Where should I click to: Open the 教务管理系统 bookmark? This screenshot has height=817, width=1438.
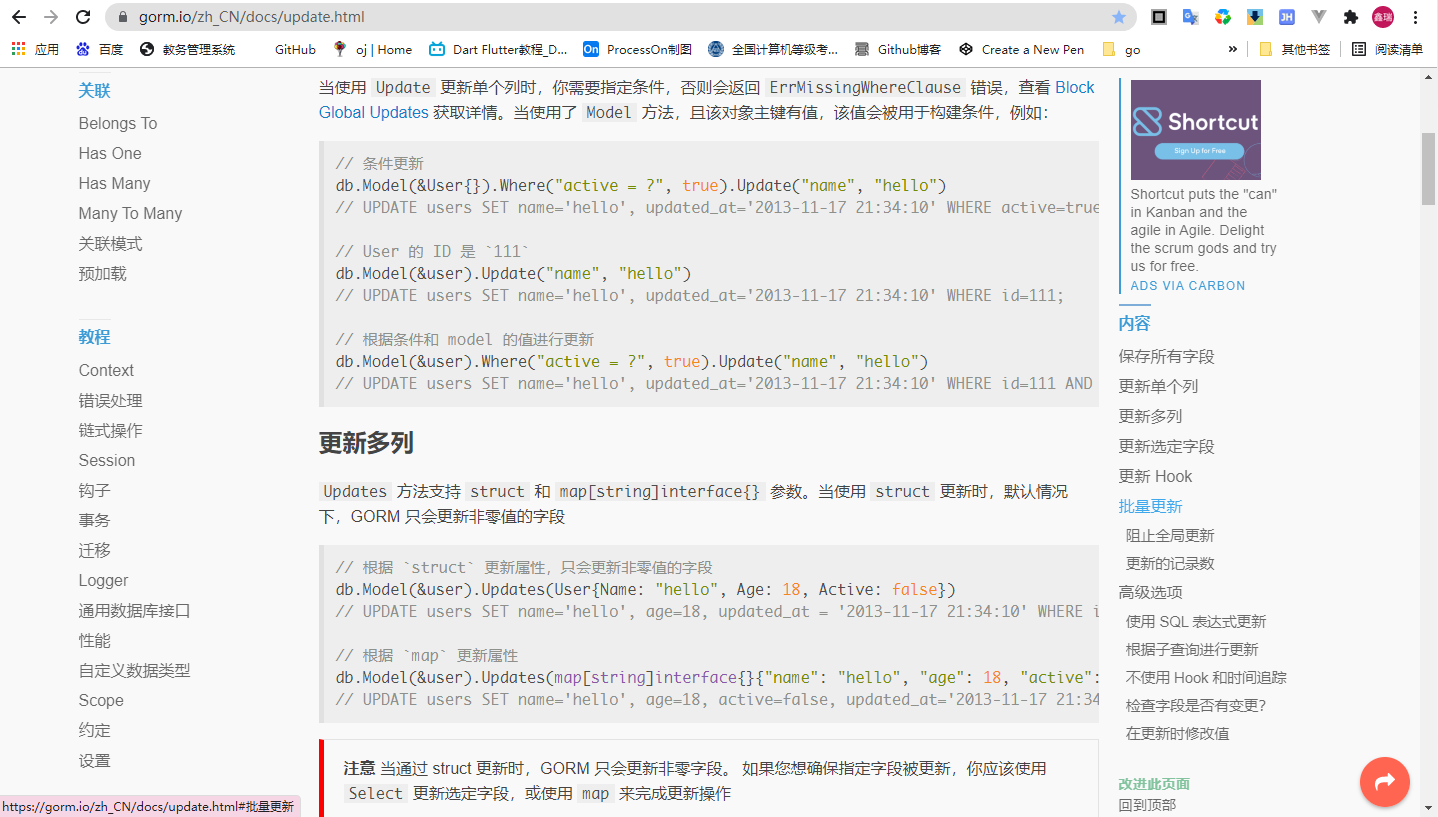coord(187,49)
